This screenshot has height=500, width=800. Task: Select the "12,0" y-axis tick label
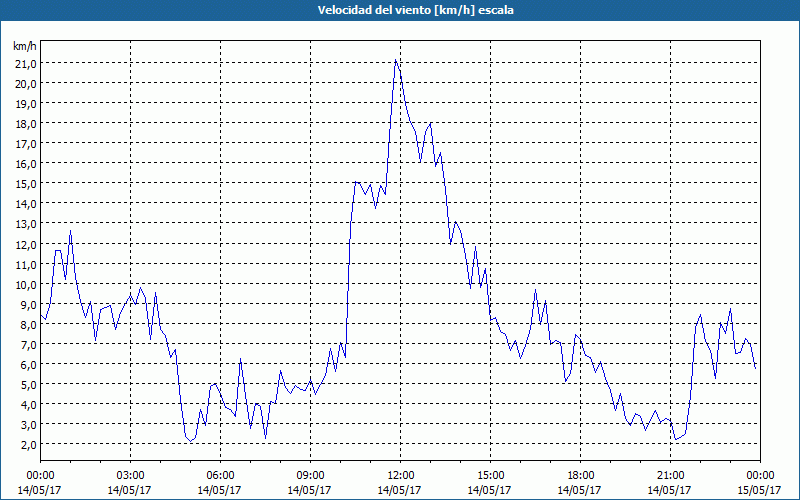point(27,244)
